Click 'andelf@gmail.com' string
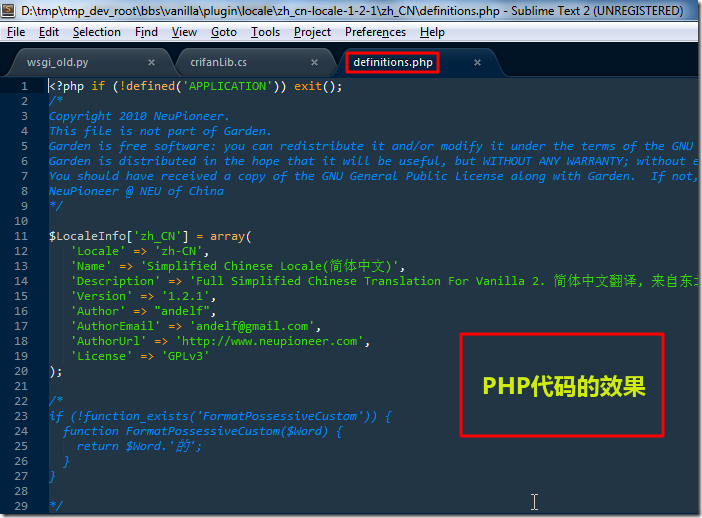Screen dimensions: 702x518 coord(252,326)
